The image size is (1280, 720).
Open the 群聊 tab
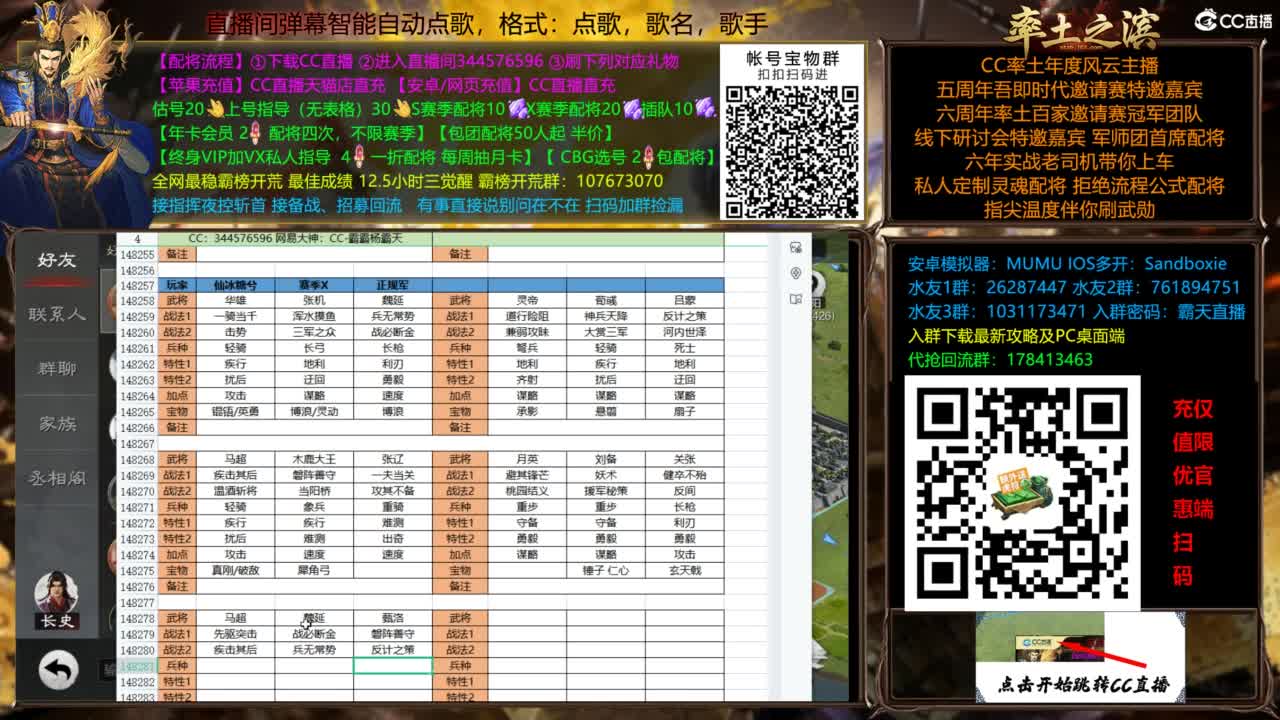(58, 370)
